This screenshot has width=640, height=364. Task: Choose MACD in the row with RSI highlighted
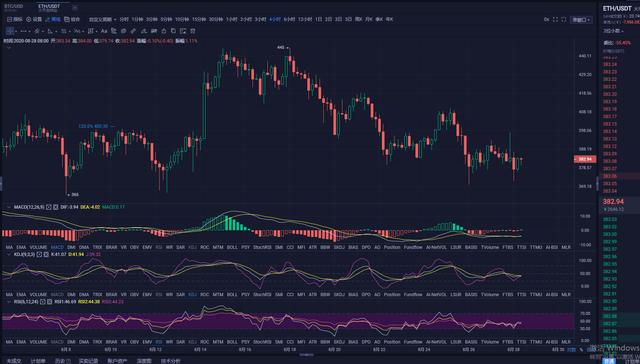coord(57,341)
